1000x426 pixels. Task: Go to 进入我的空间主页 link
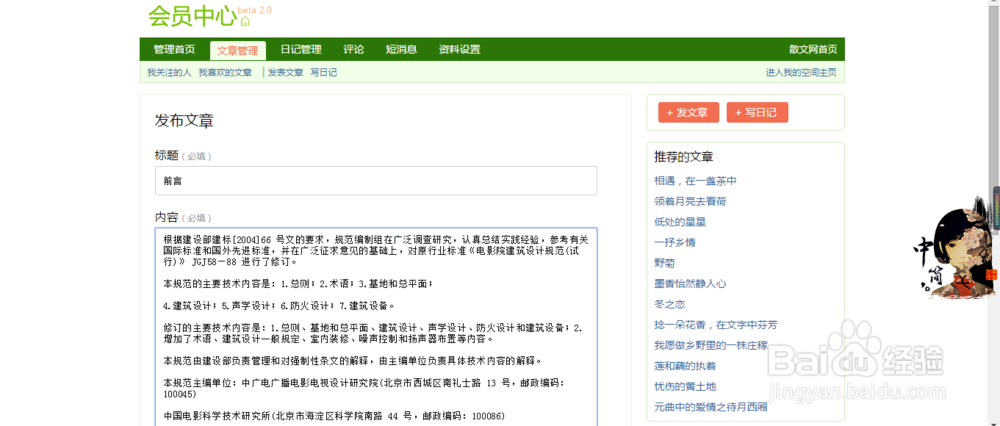[801, 73]
